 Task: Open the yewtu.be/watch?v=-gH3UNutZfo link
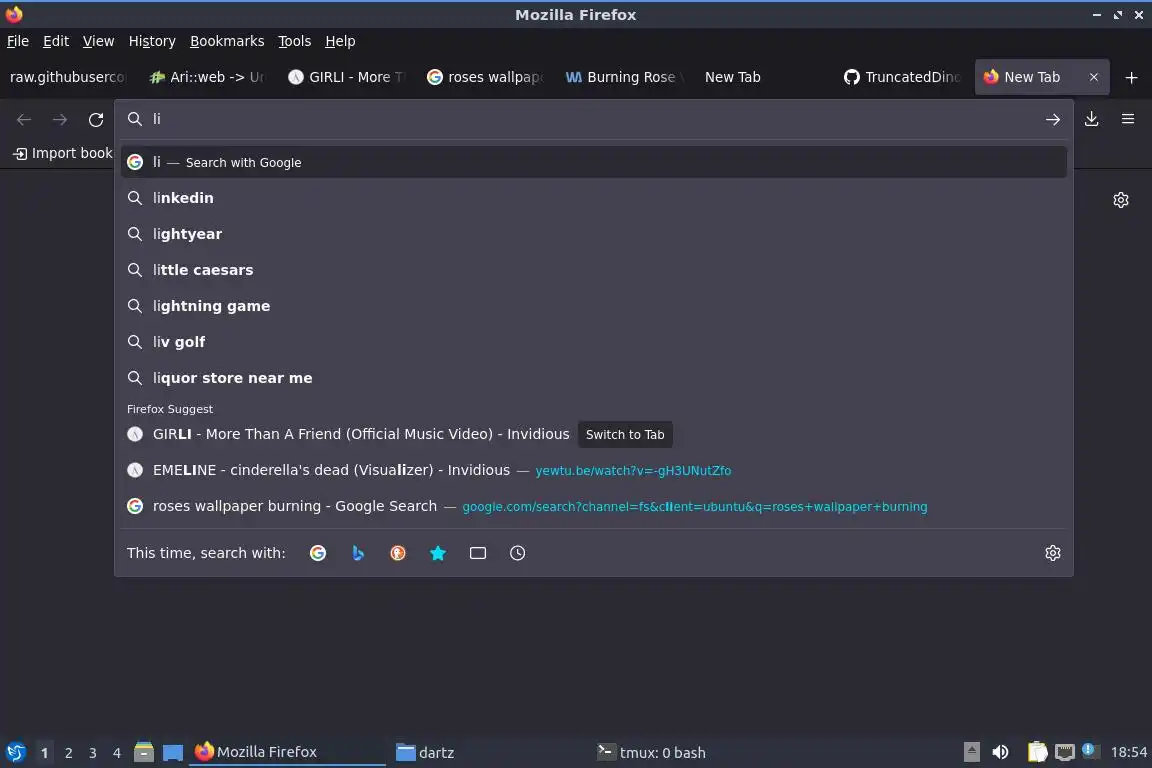point(633,470)
